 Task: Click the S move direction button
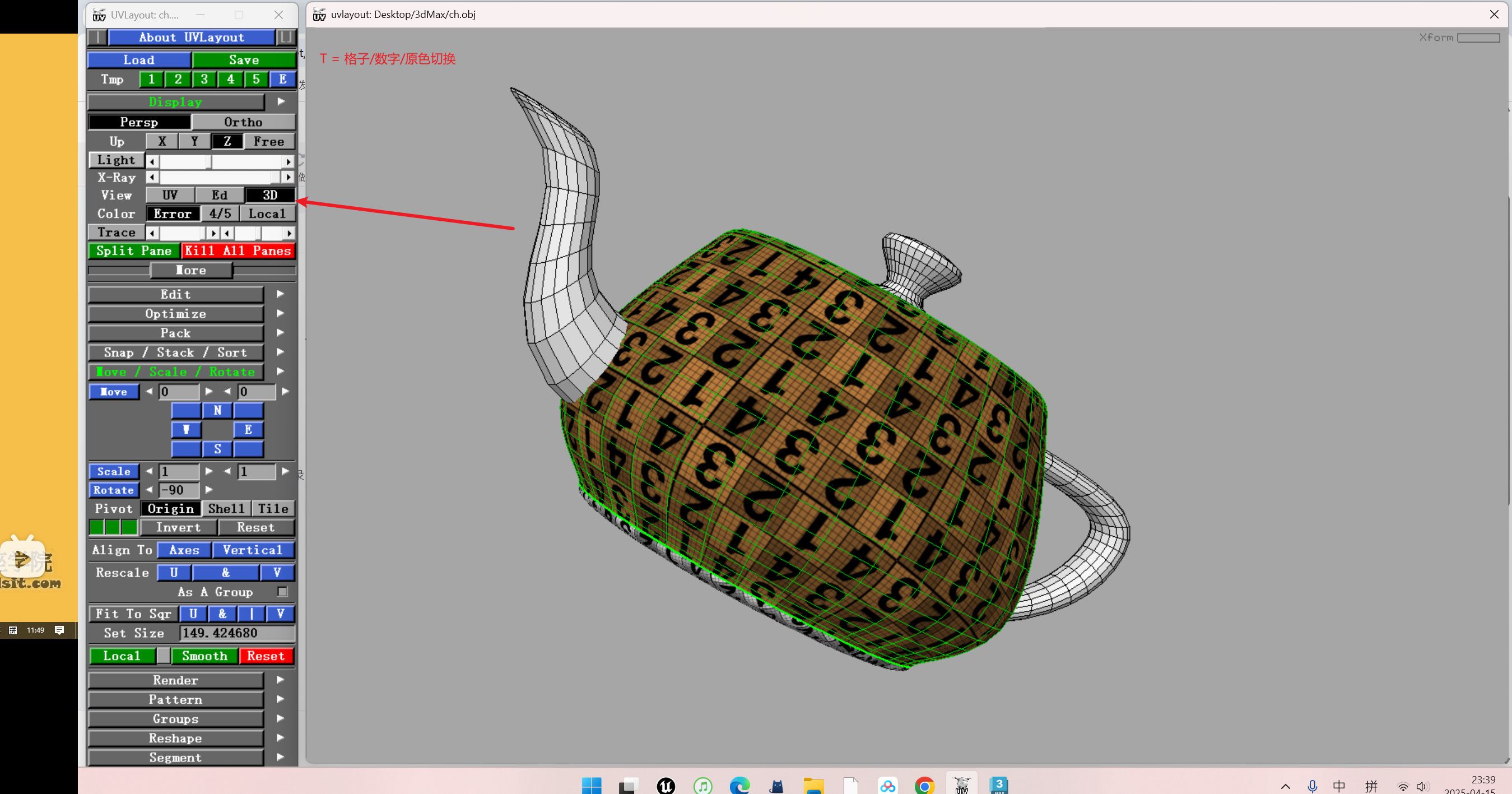pos(217,449)
